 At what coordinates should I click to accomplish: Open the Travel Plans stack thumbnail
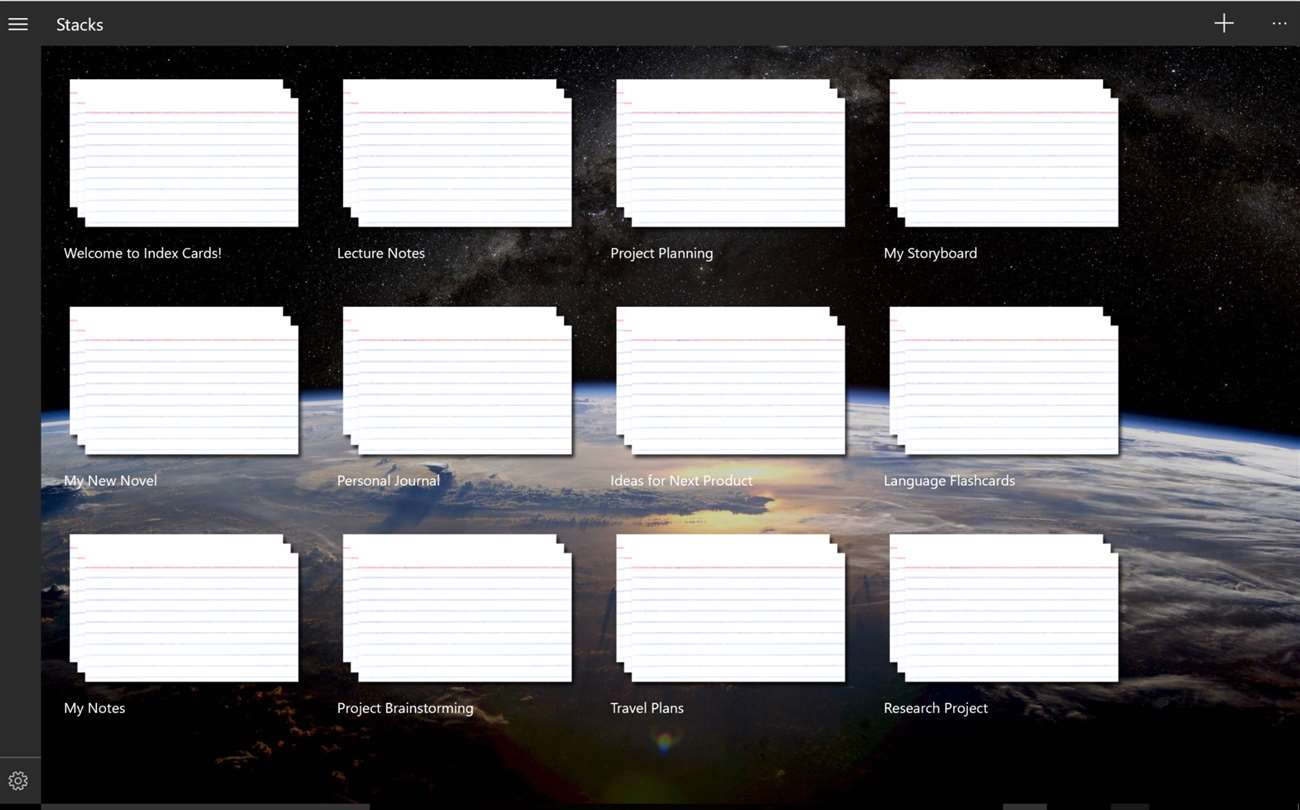point(731,608)
